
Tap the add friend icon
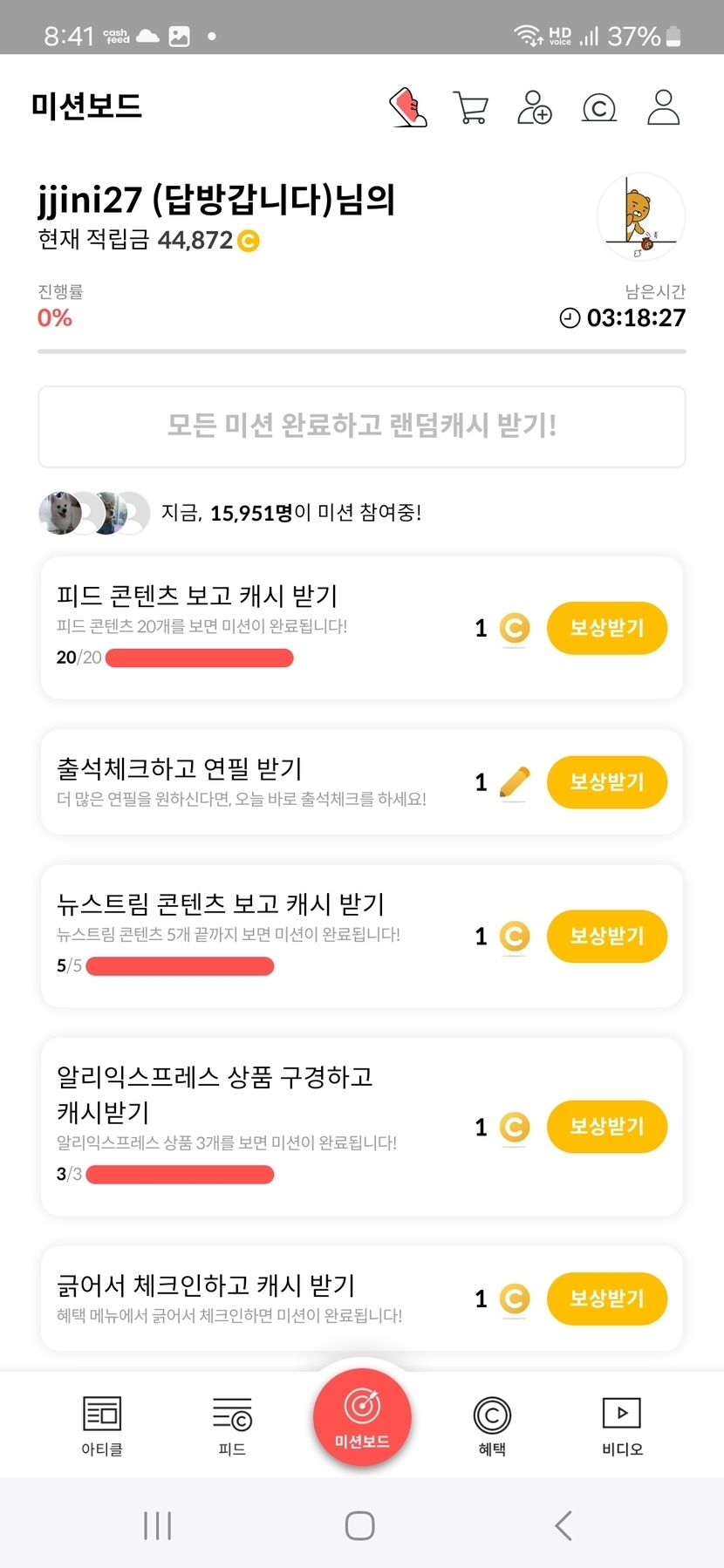click(534, 107)
